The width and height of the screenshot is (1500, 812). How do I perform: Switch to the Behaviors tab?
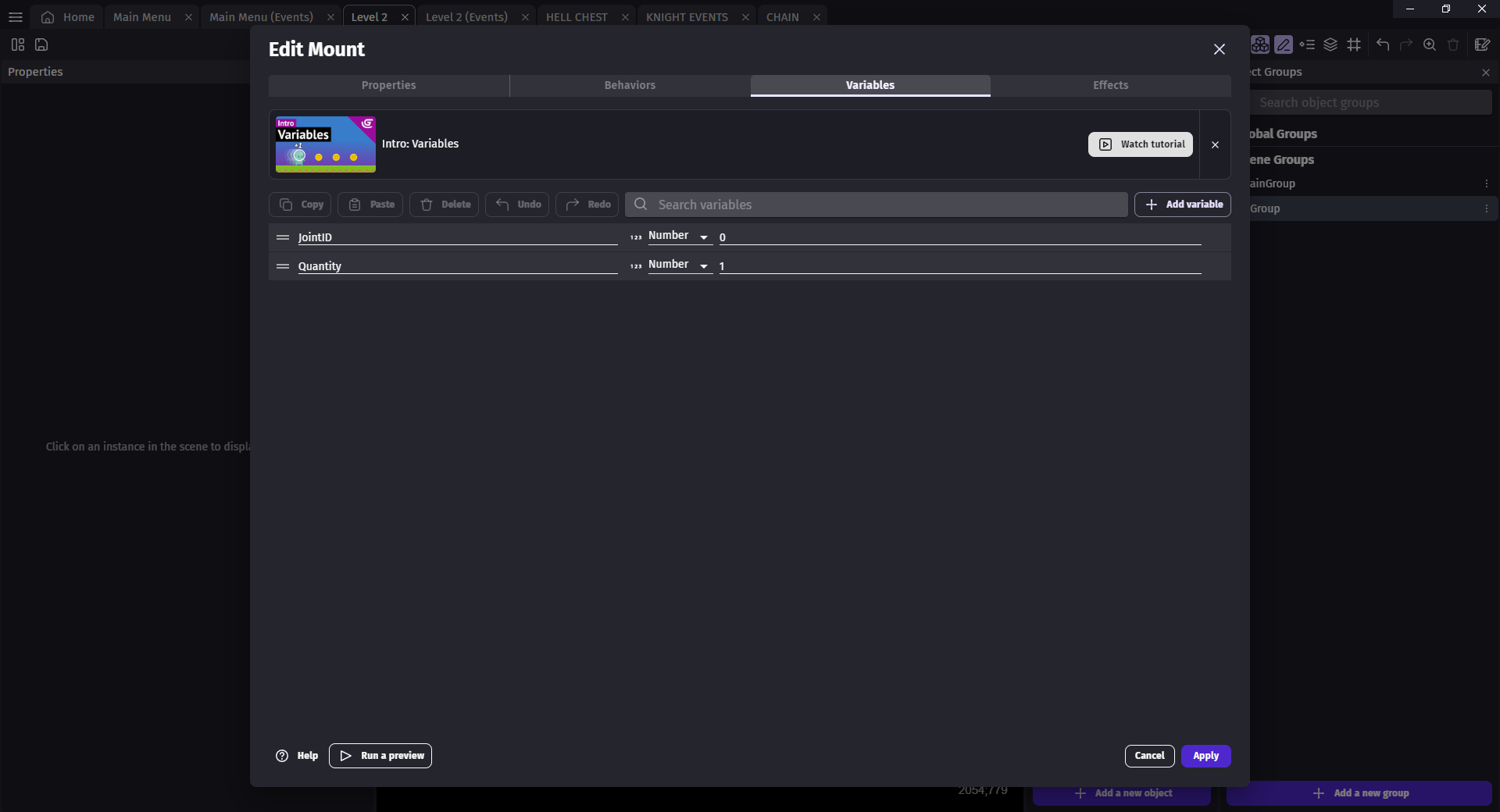pos(630,85)
